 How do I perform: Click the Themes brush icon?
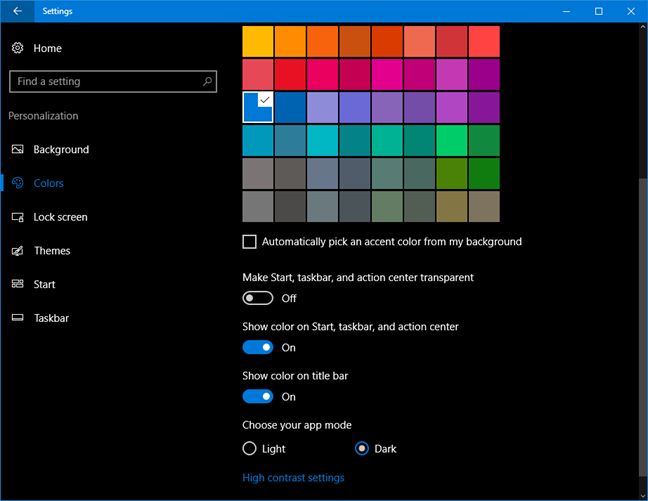pyautogui.click(x=17, y=250)
